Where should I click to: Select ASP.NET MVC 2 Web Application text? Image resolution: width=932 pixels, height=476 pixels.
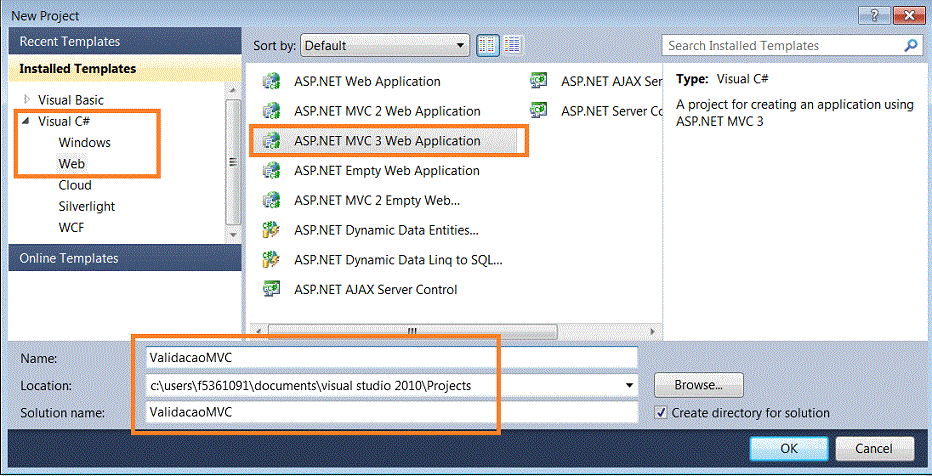[x=387, y=112]
